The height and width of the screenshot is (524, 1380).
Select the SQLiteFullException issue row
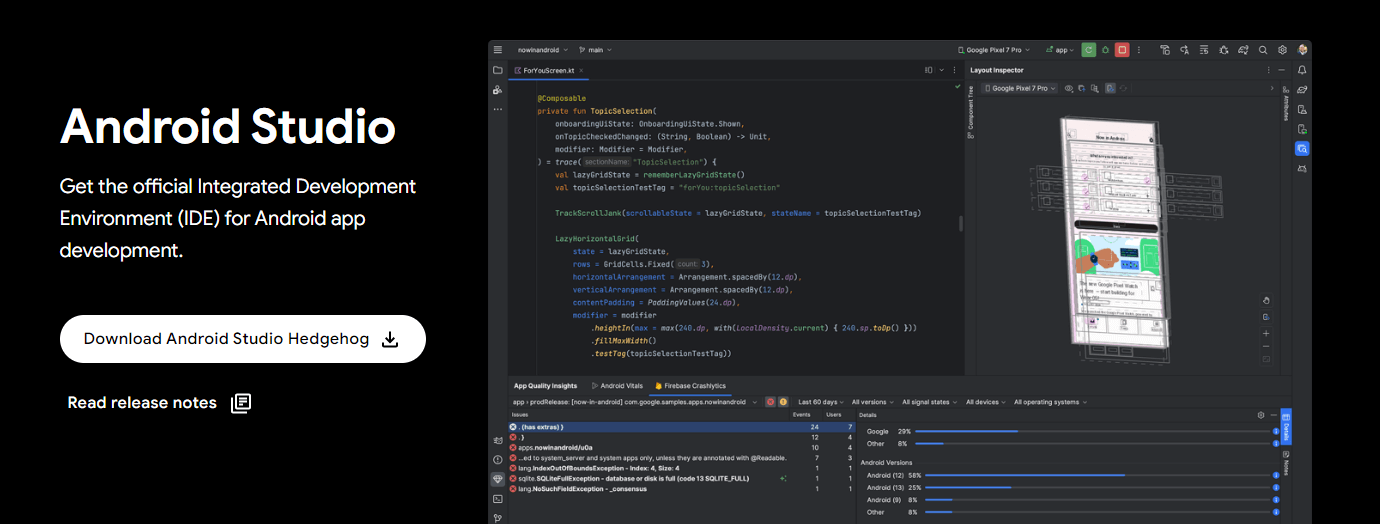(x=682, y=479)
